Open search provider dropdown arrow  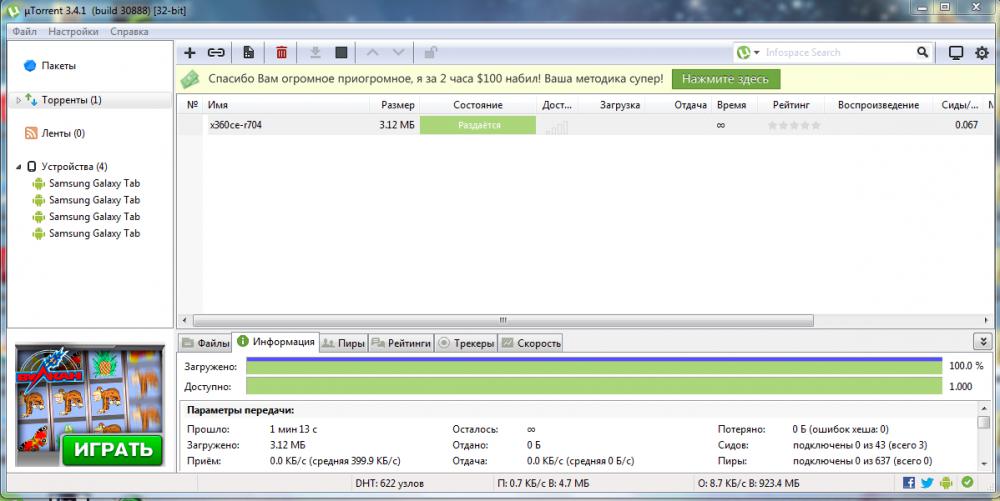coord(757,53)
